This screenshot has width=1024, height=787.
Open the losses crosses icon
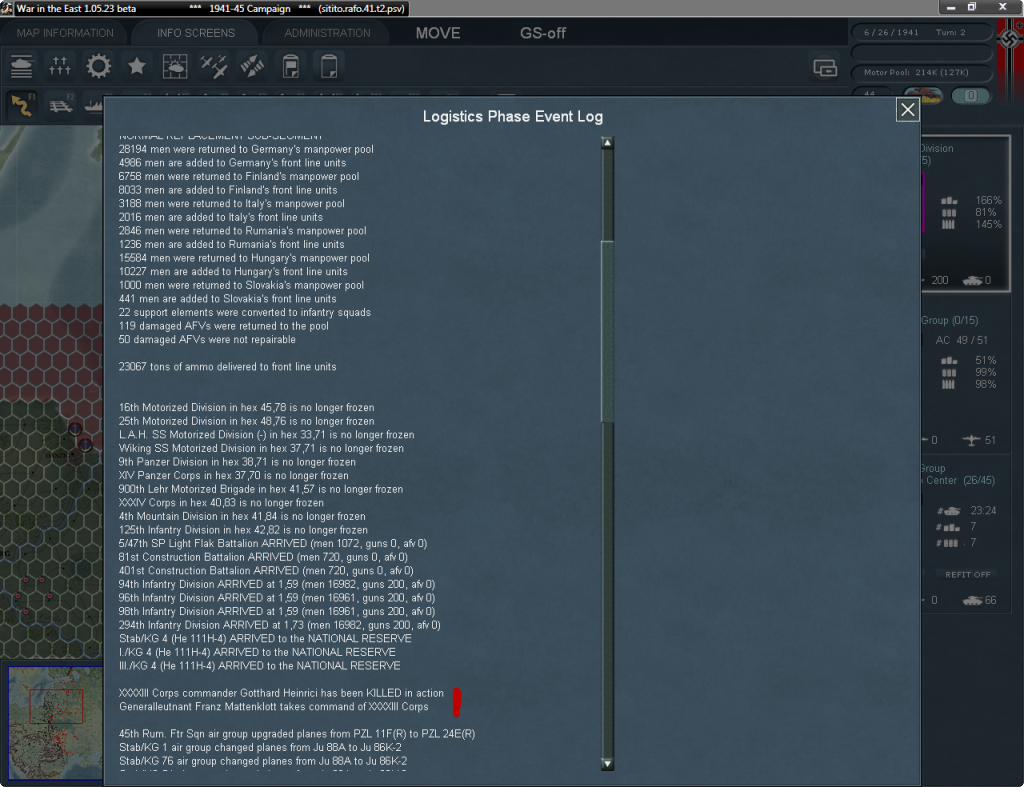click(60, 67)
